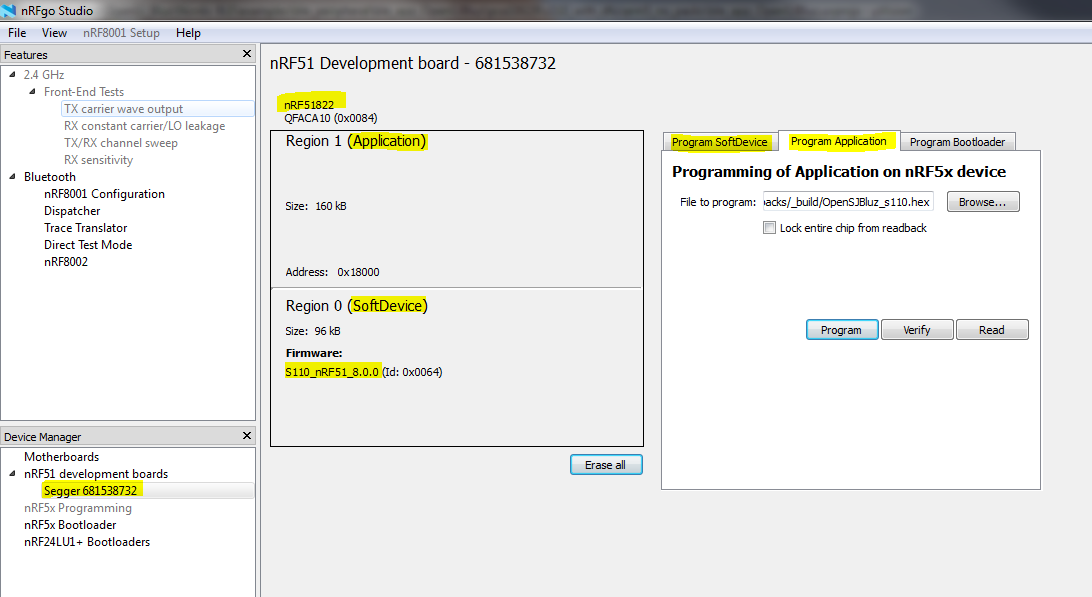Image resolution: width=1092 pixels, height=597 pixels.
Task: Click Region 0 (SoftDevice) heading
Action: [x=357, y=306]
